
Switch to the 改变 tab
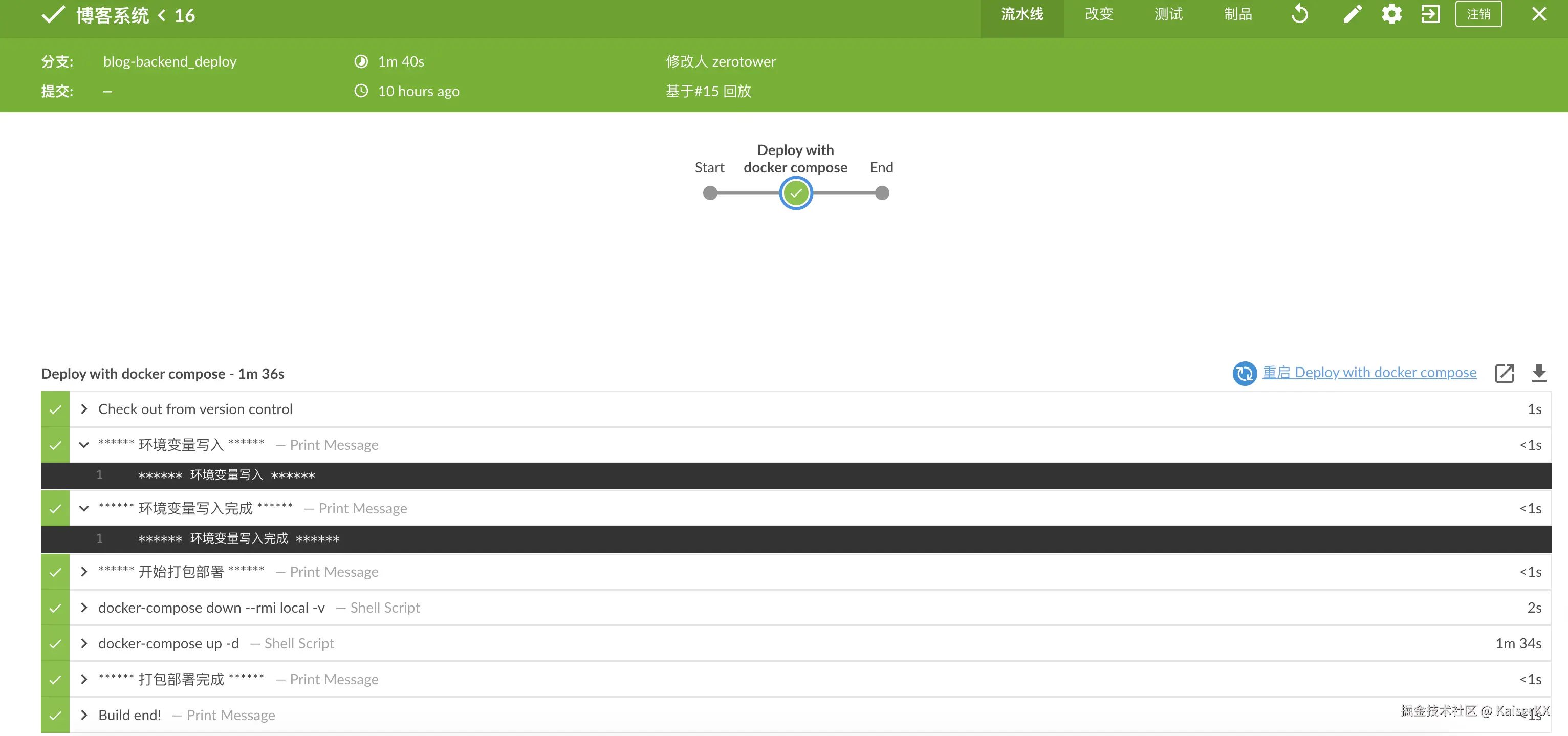(1099, 14)
